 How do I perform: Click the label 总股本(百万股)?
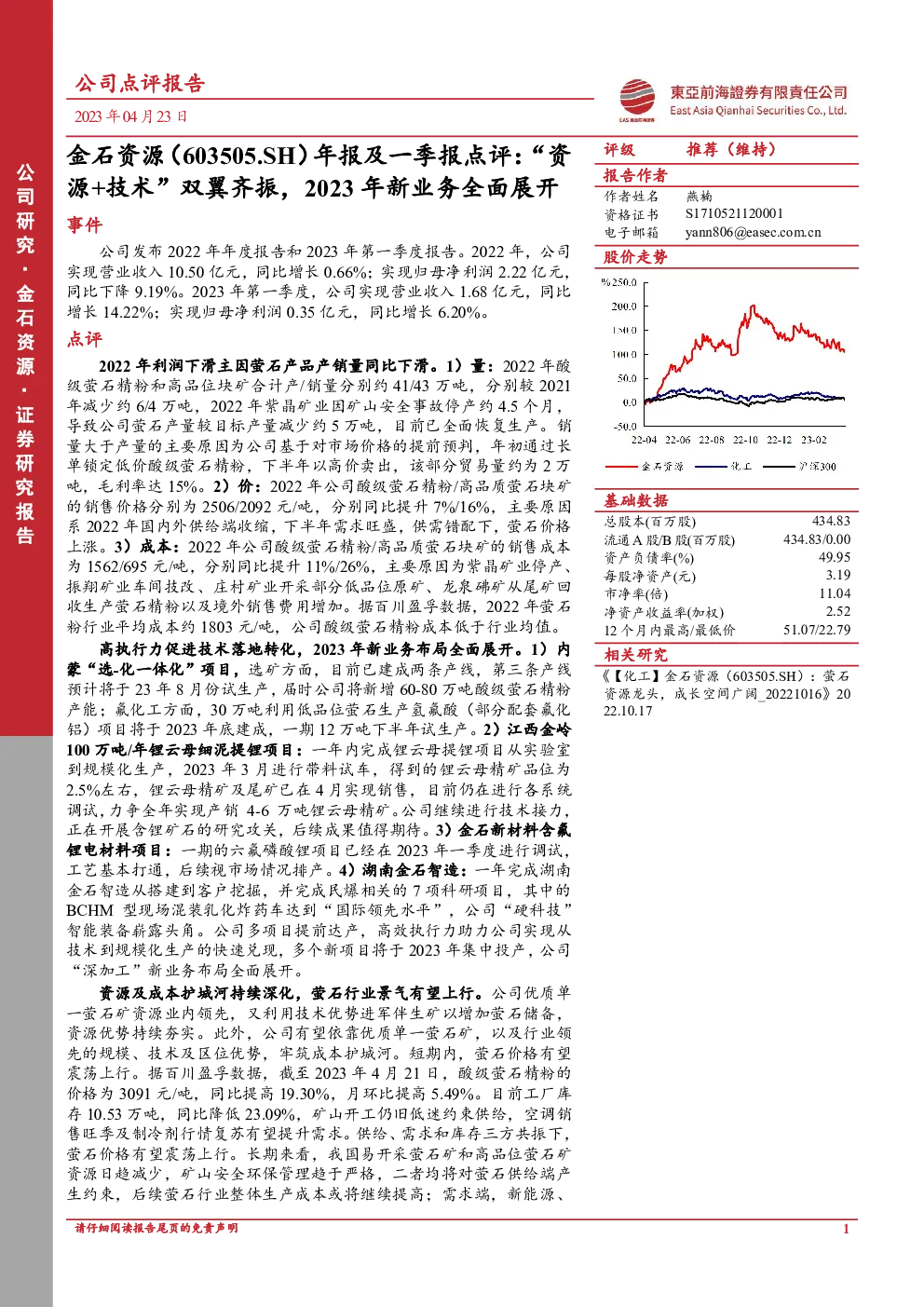pyautogui.click(x=650, y=522)
